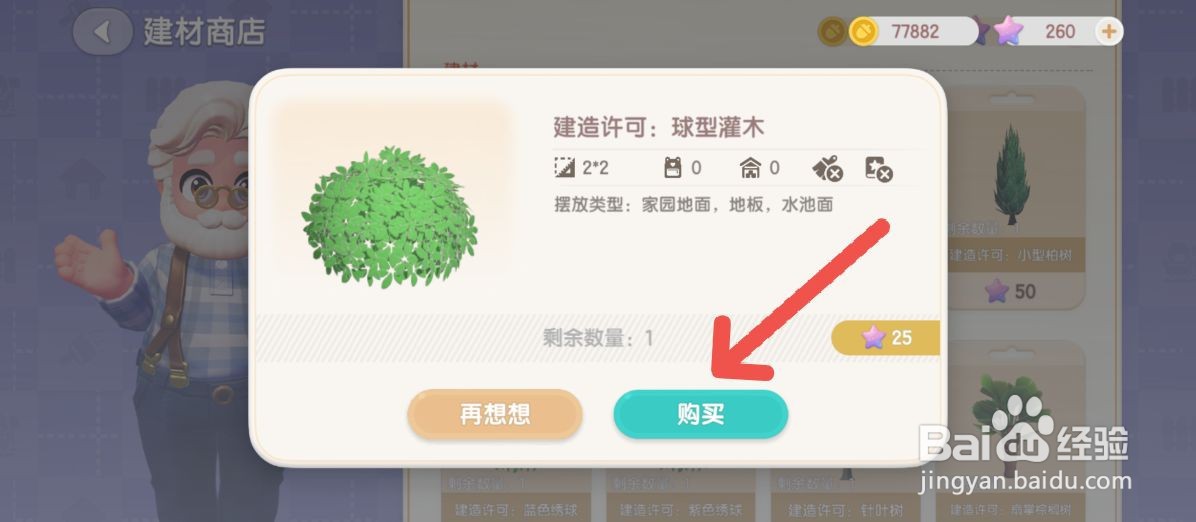Click the backpack count icon
The height and width of the screenshot is (522, 1196).
click(x=672, y=168)
